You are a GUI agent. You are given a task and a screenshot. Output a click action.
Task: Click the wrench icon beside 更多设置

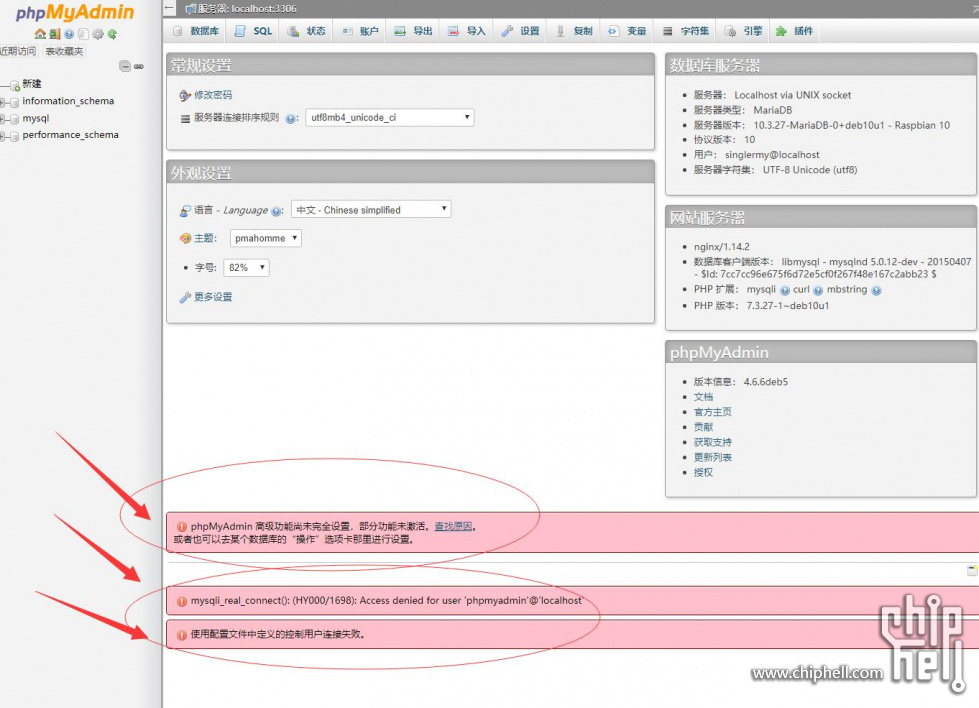pyautogui.click(x=185, y=297)
